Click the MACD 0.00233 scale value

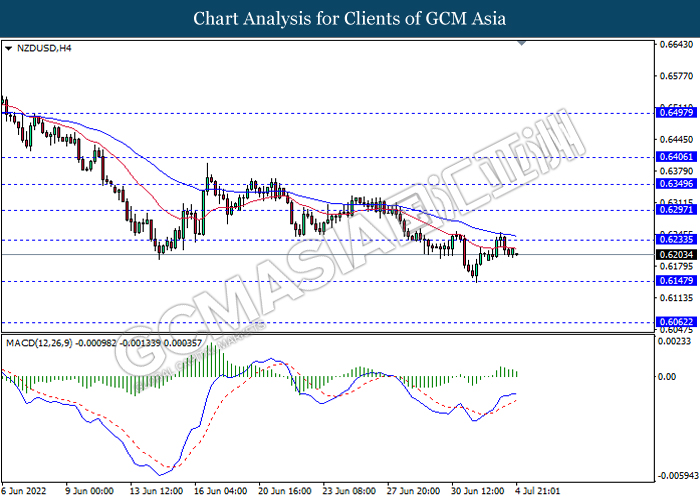(675, 341)
